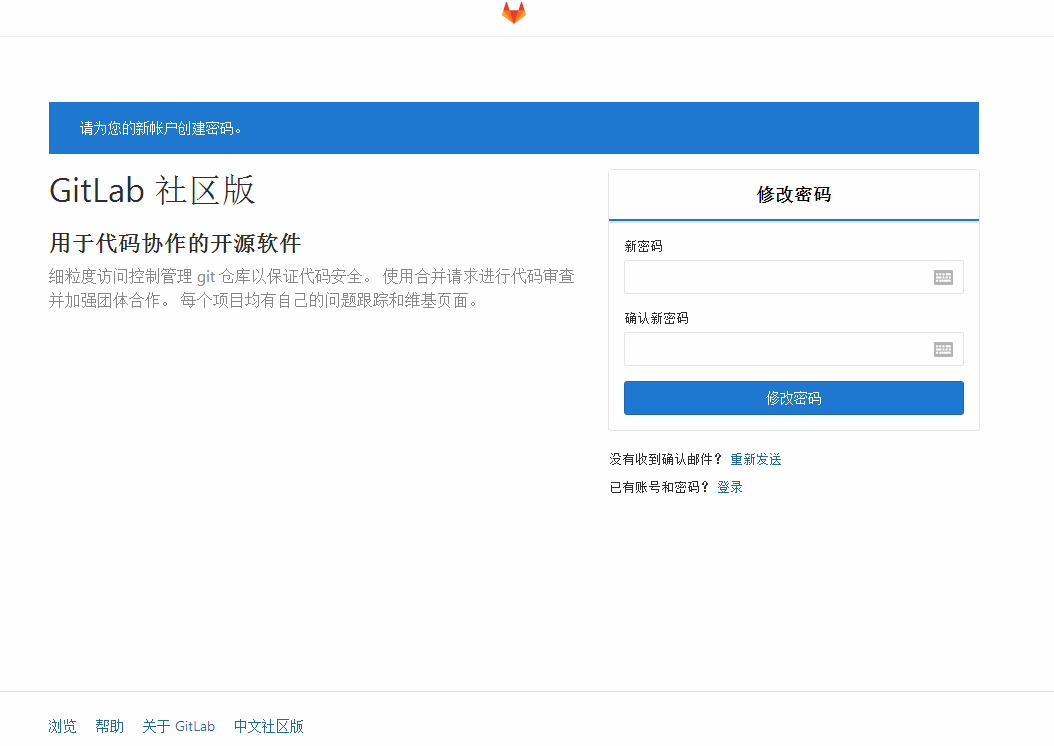Select the 修改密码 tab heading

pos(793,194)
